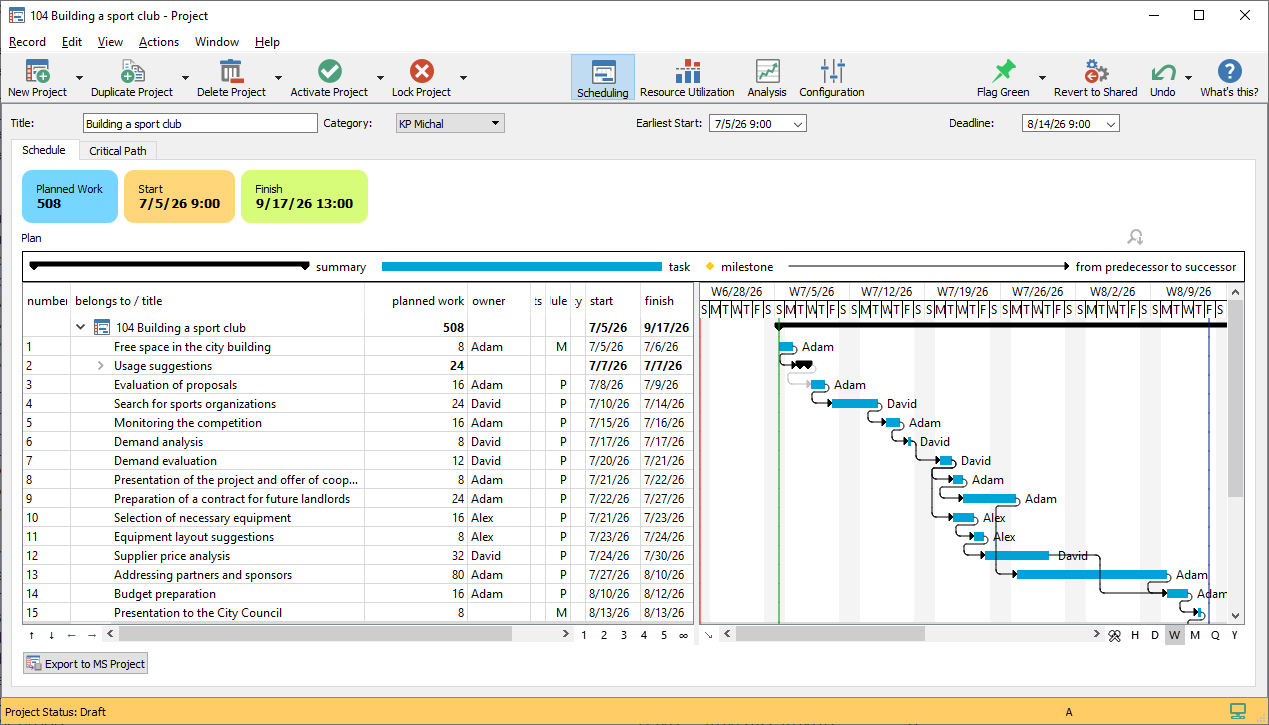
Task: Click the Lock Project icon
Action: pos(421,72)
